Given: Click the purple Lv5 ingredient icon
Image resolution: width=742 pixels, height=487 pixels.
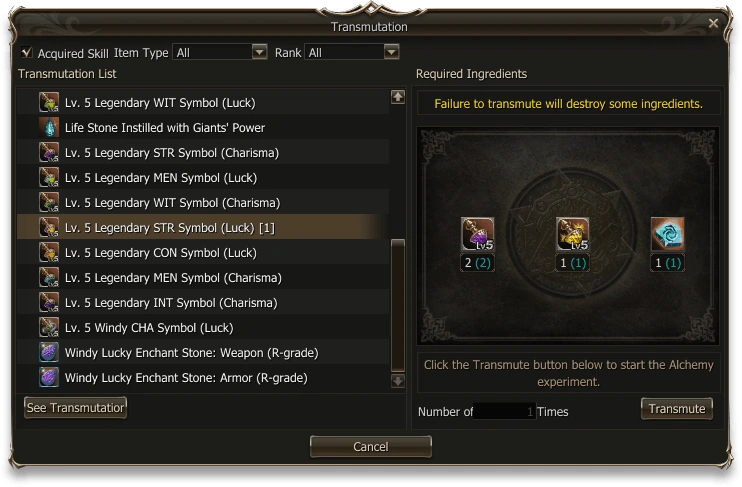Looking at the screenshot, I should pyautogui.click(x=477, y=235).
